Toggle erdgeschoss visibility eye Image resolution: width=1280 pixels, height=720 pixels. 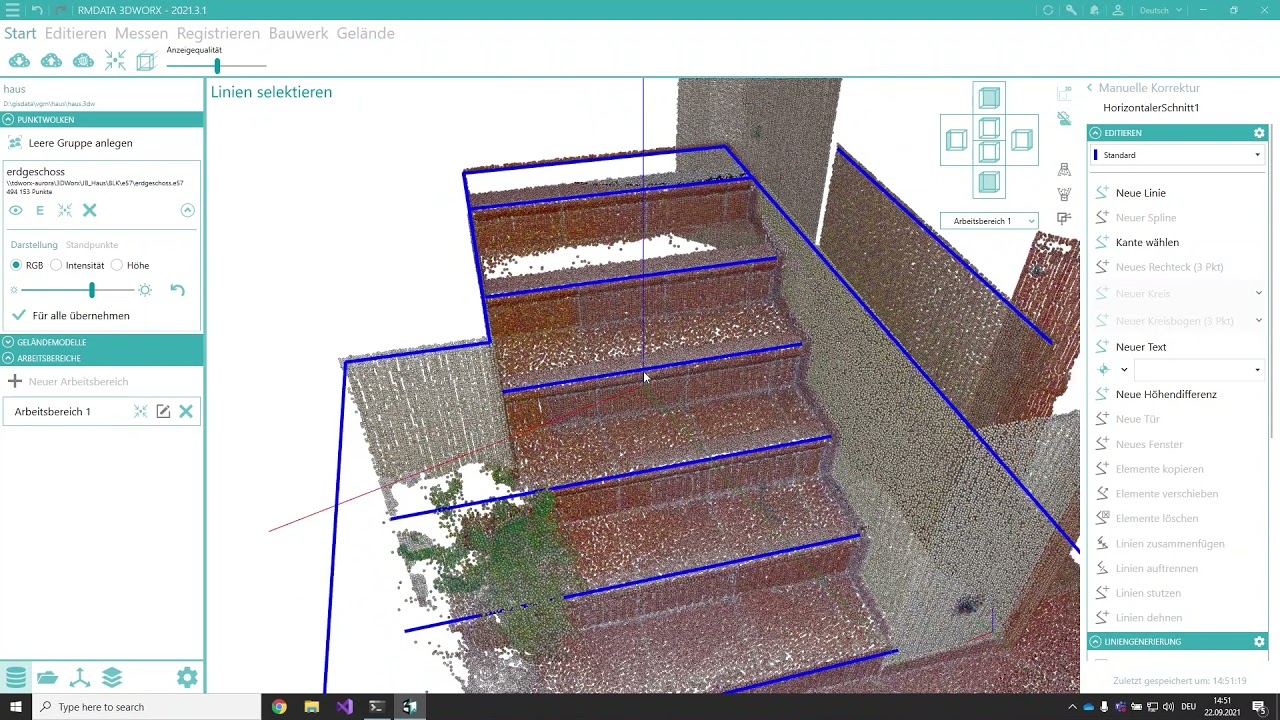pos(15,210)
